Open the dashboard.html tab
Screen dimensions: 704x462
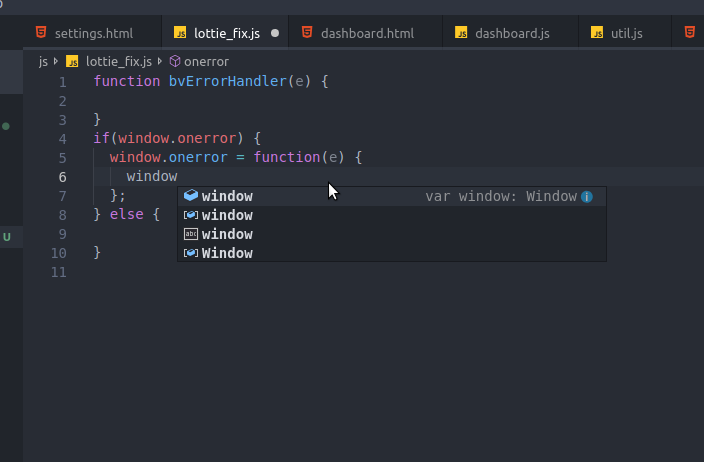click(x=367, y=33)
